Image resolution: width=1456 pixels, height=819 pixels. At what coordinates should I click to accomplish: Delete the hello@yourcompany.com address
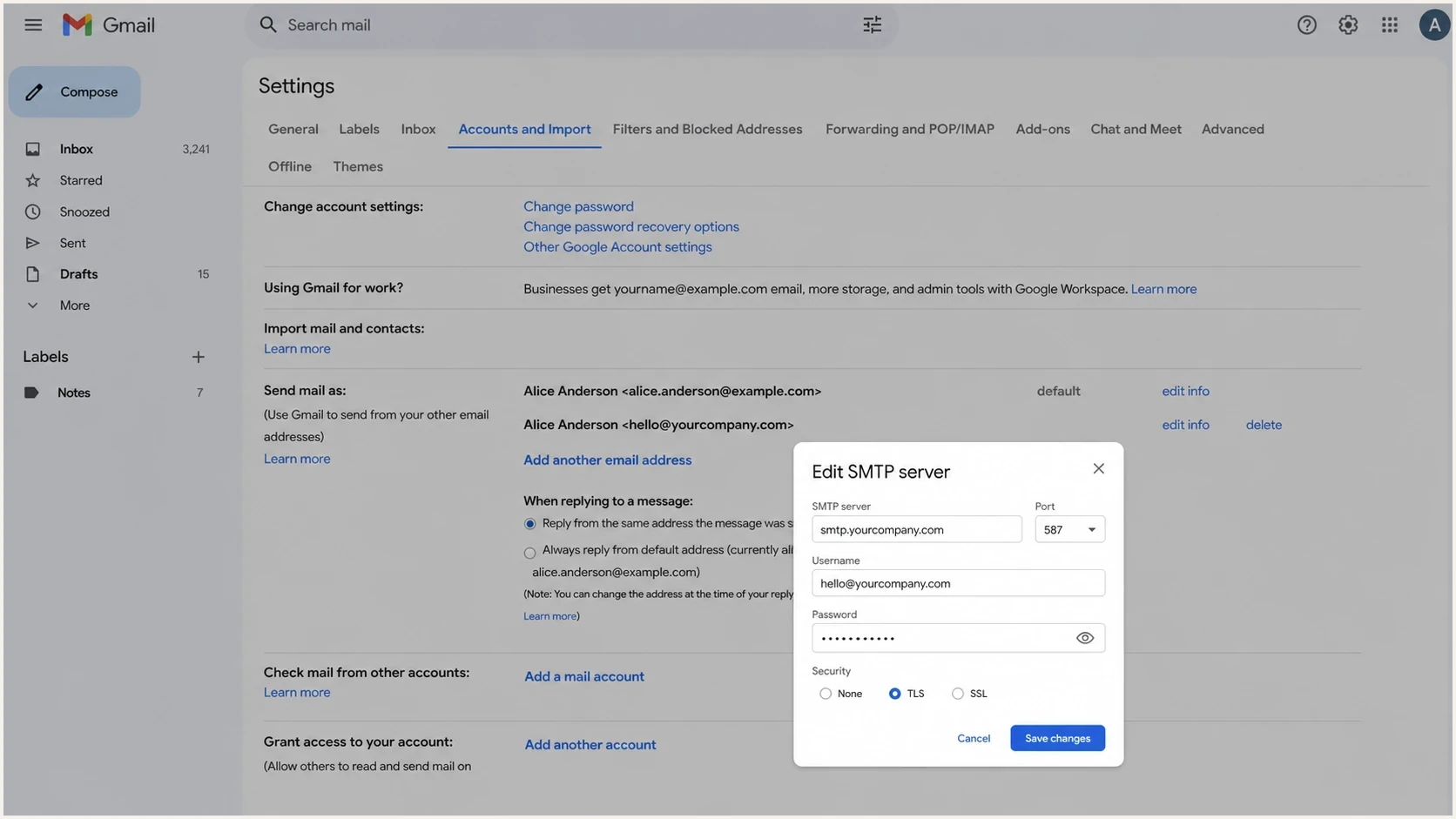1264,425
